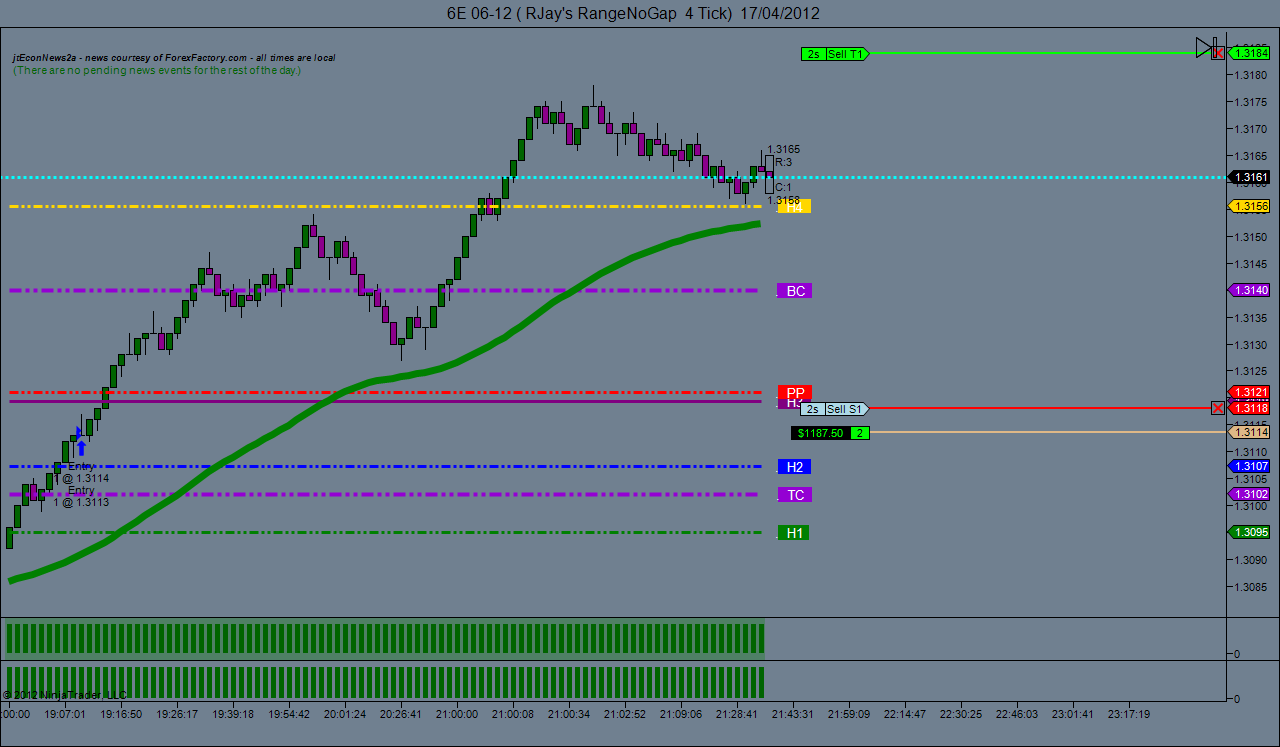The width and height of the screenshot is (1280, 747).
Task: Click the purple 1.3140 price marker
Action: pos(1249,290)
